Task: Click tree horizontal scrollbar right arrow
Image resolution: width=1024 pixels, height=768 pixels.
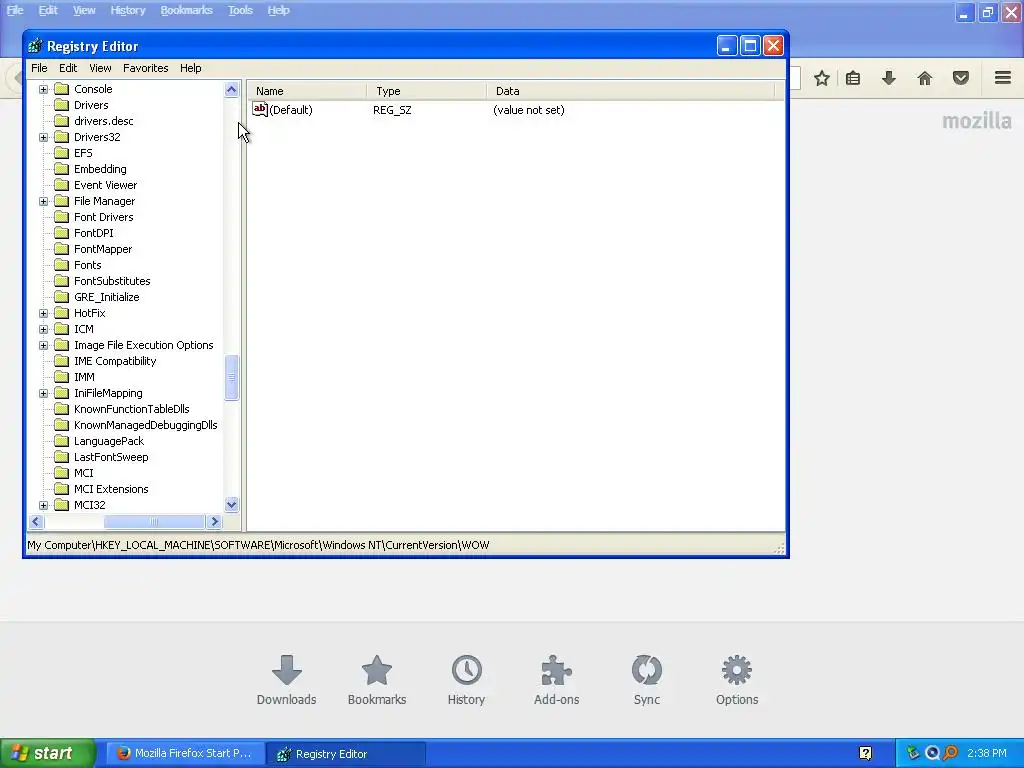Action: (214, 522)
